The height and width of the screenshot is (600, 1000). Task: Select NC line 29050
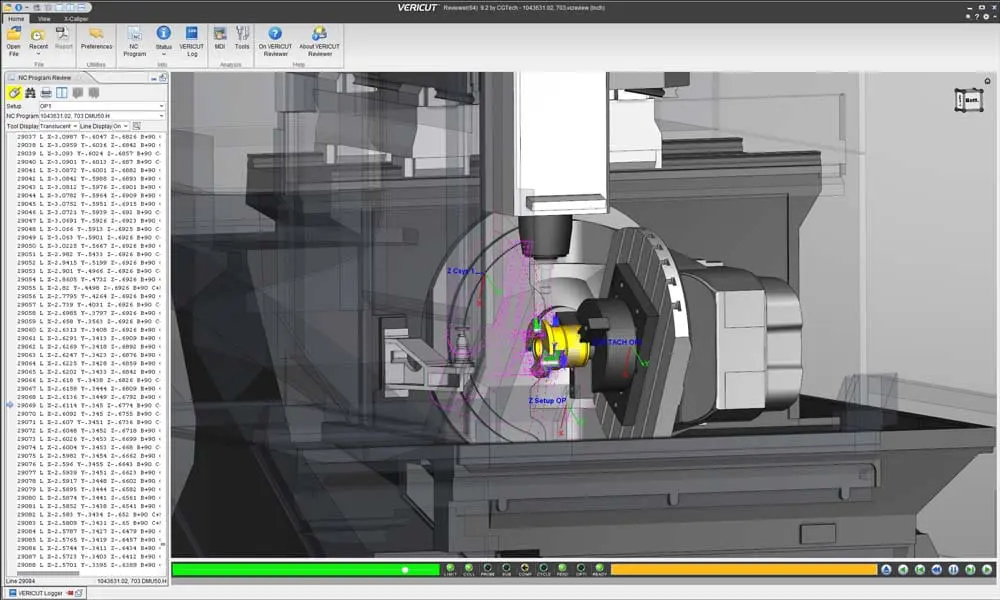pos(88,246)
